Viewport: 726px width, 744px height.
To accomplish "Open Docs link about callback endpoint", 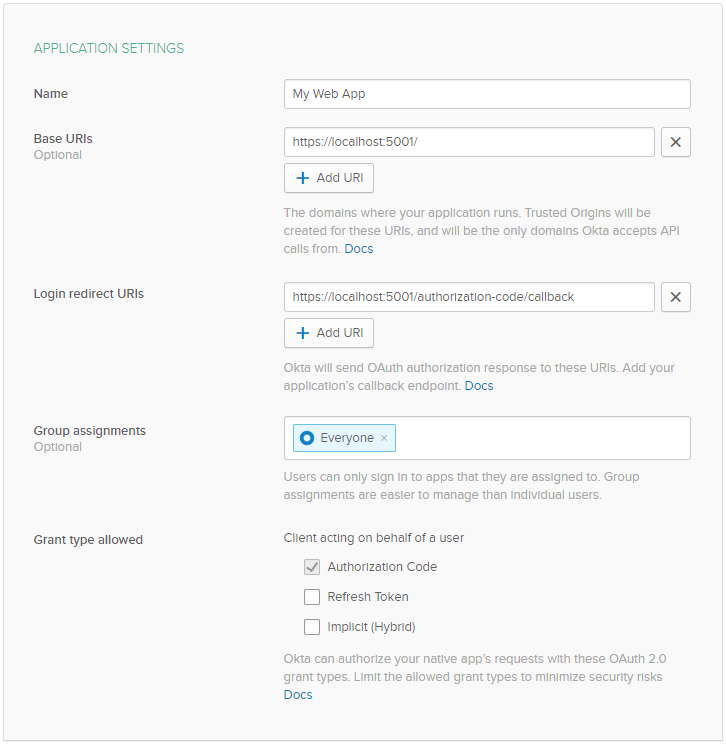I will [478, 385].
